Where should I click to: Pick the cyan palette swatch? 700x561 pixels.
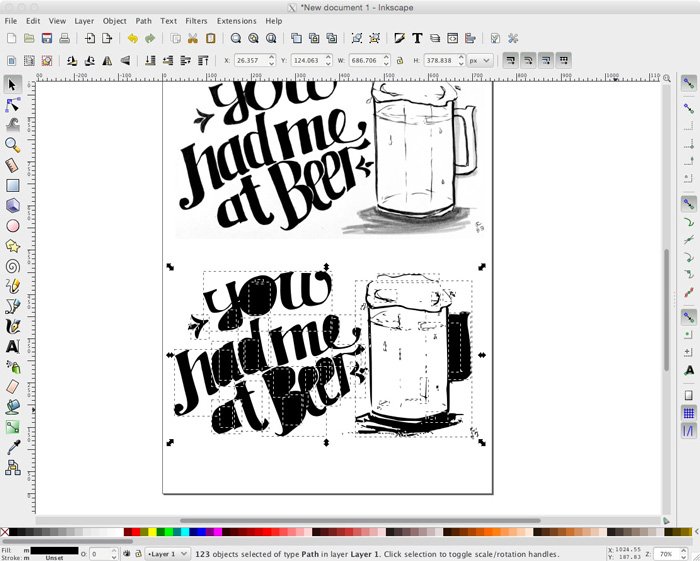pos(185,532)
